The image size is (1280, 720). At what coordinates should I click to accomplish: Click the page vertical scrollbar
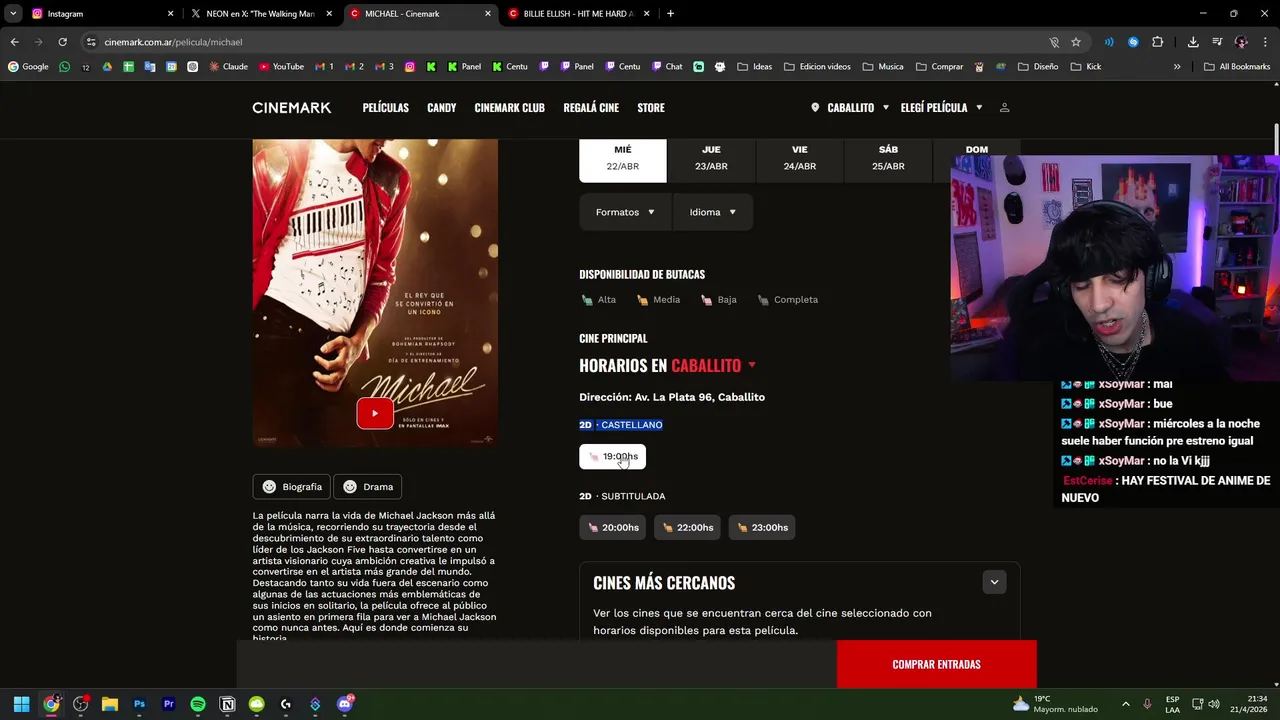(x=1275, y=140)
